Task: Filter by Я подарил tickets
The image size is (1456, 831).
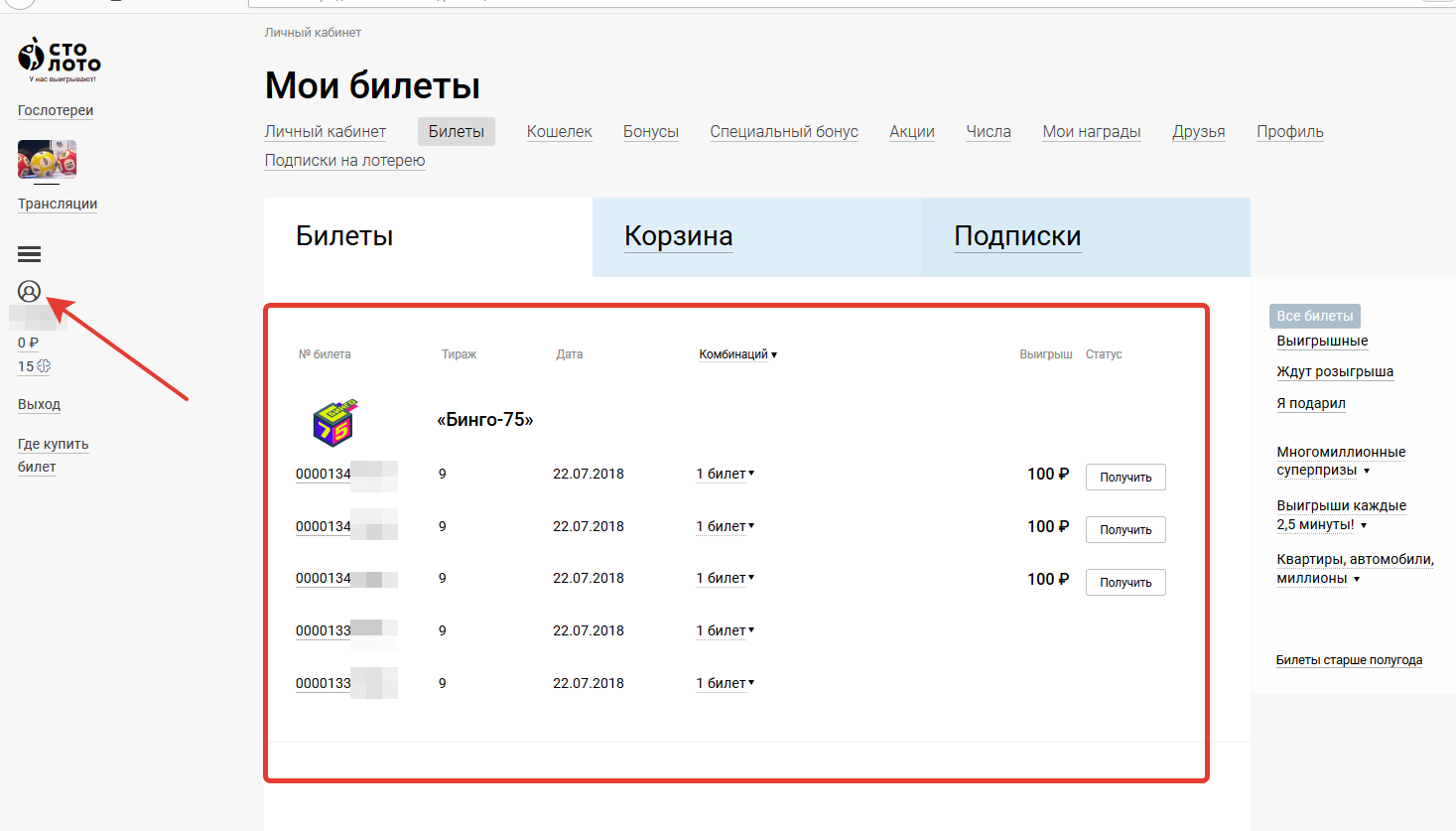Action: (1311, 403)
